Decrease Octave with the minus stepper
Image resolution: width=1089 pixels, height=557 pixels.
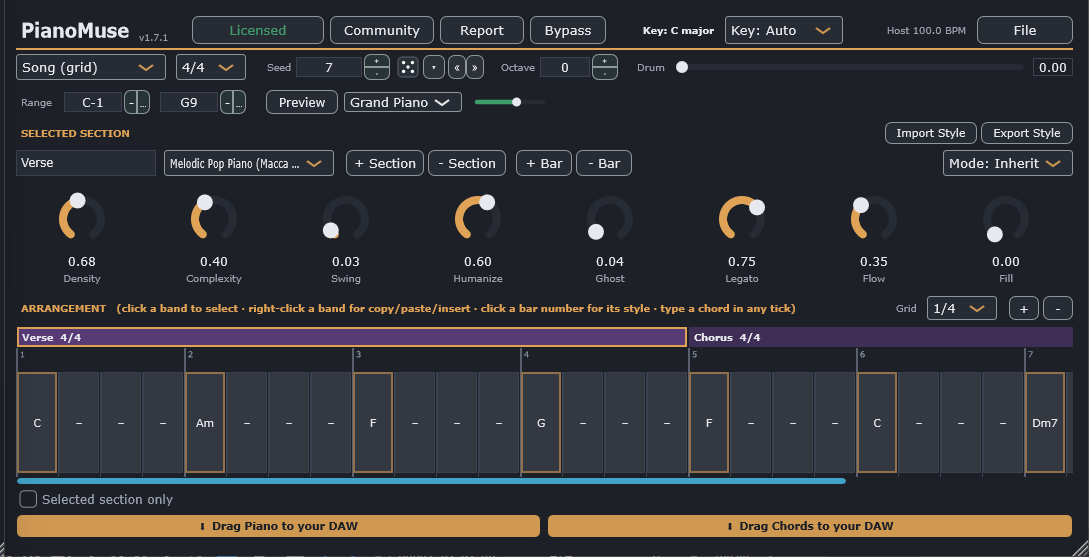[x=605, y=74]
